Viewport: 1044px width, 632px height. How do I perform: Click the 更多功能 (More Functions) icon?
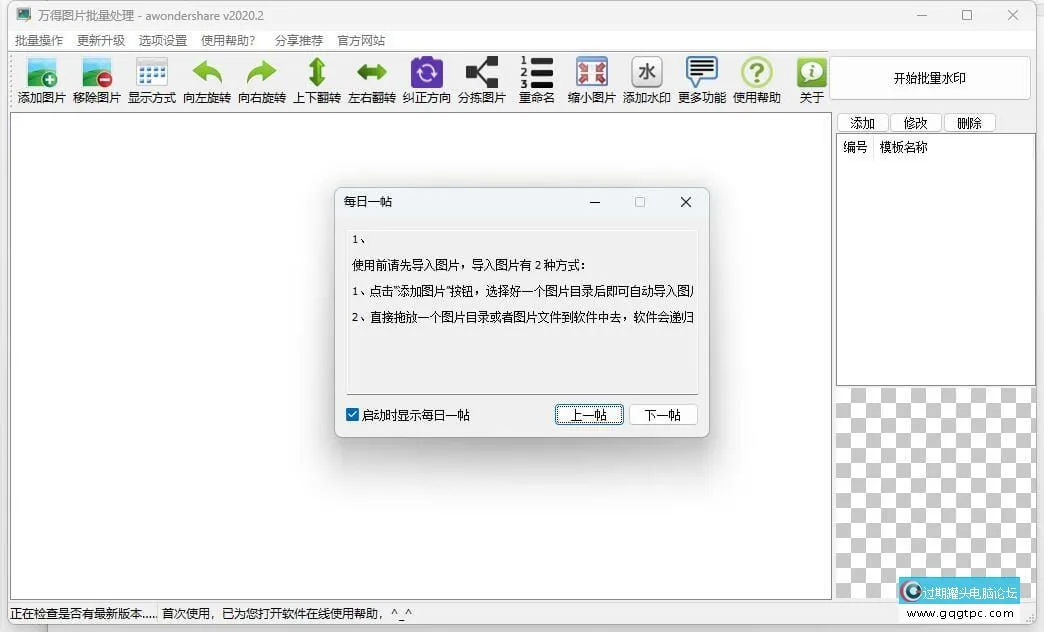coord(701,80)
